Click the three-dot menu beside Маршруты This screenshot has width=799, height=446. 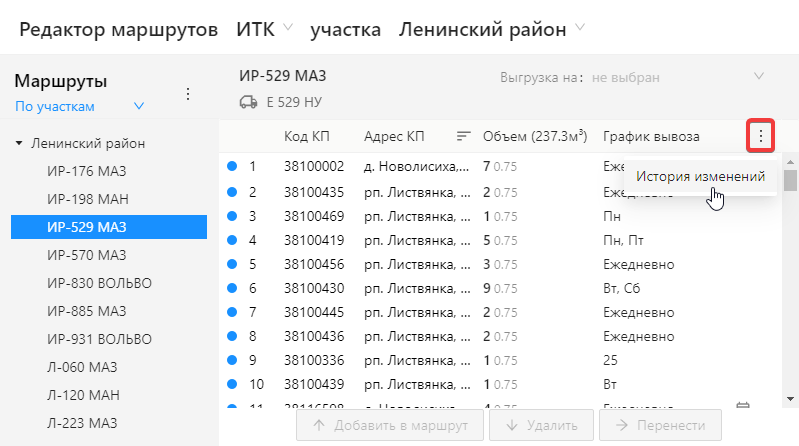pos(187,94)
